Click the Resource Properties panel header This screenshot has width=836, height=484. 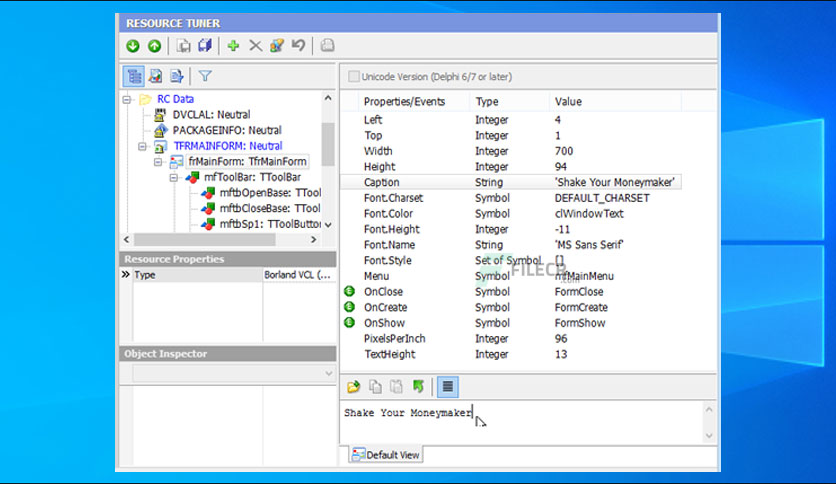[x=228, y=259]
